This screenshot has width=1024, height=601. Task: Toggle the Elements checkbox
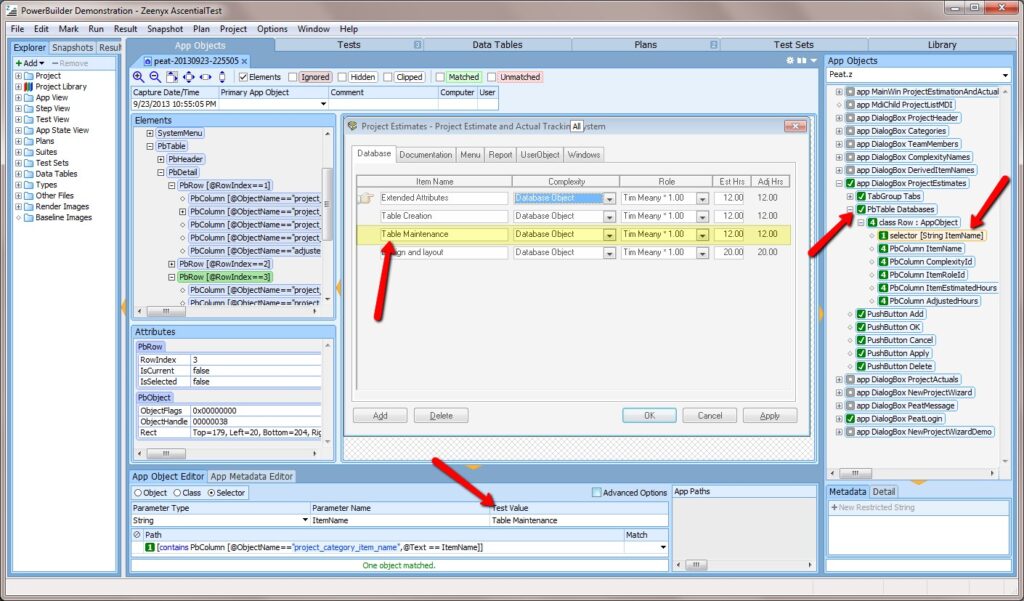coord(242,77)
